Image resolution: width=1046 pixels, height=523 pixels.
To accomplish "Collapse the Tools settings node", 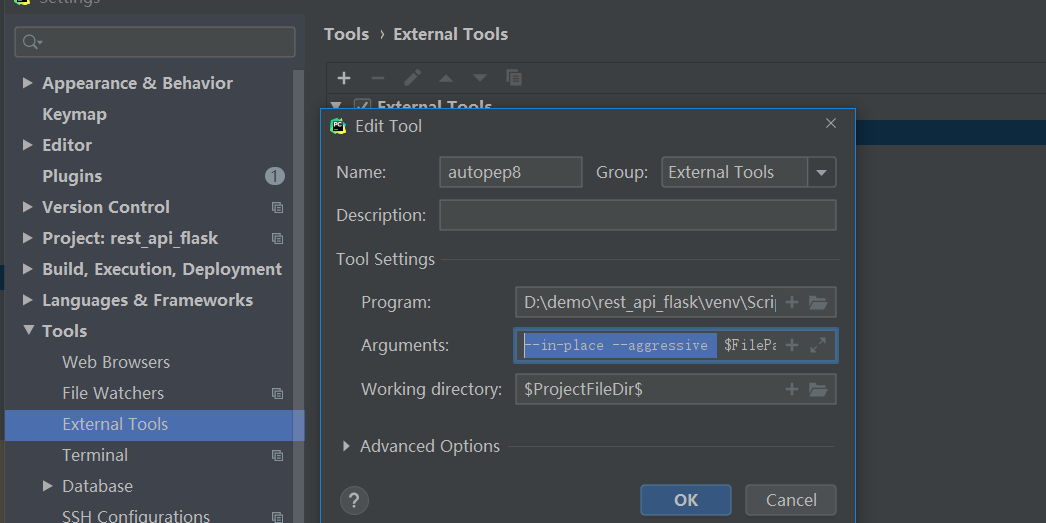I will tap(28, 330).
